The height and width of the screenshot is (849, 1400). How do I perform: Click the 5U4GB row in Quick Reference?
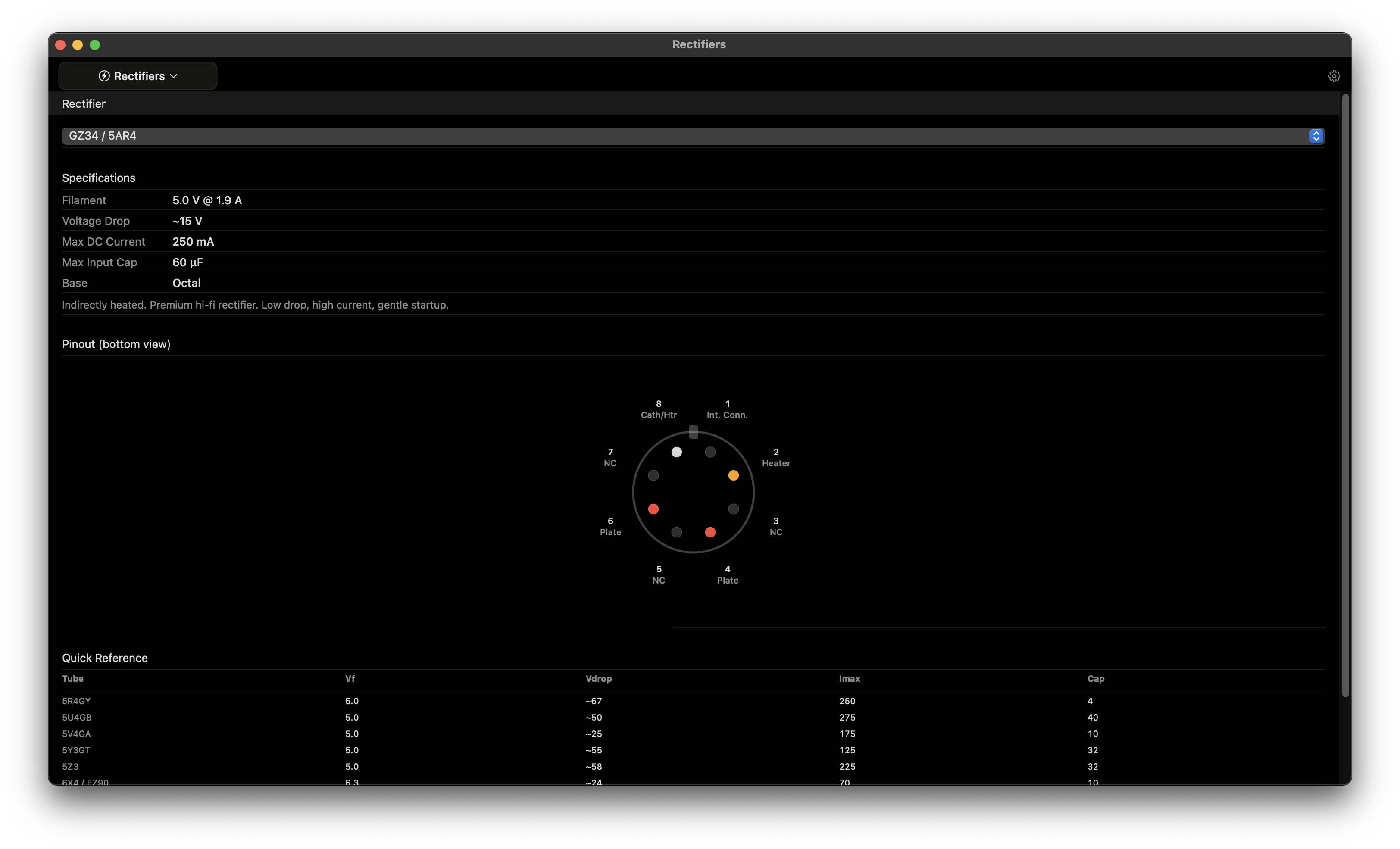(693, 718)
